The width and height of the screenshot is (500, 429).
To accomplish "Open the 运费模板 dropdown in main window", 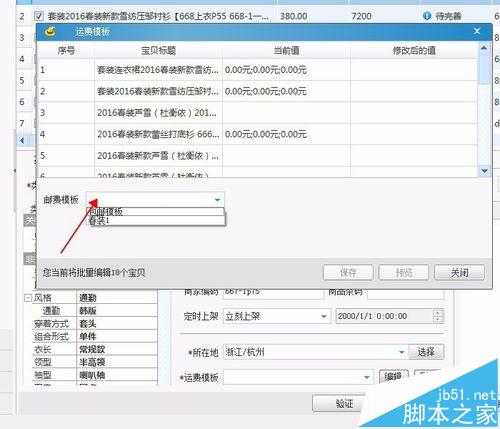I will pos(367,377).
